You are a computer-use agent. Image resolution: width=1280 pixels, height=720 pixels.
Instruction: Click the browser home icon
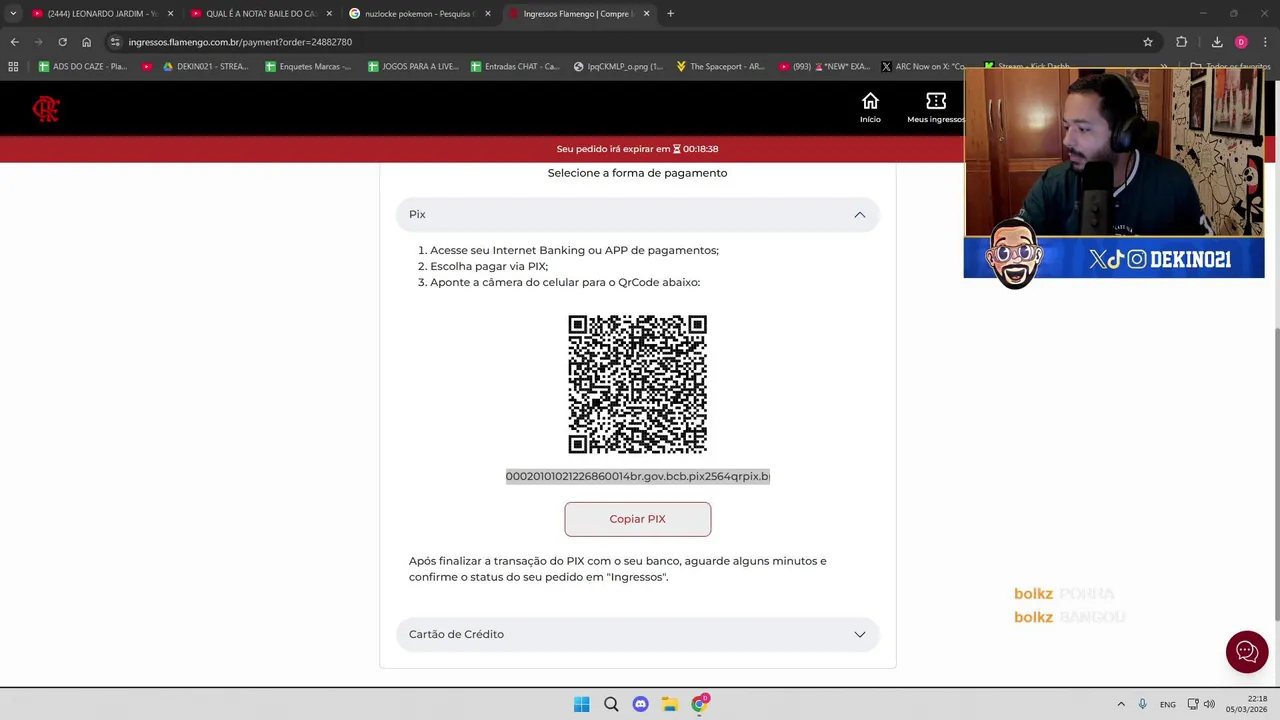86,42
